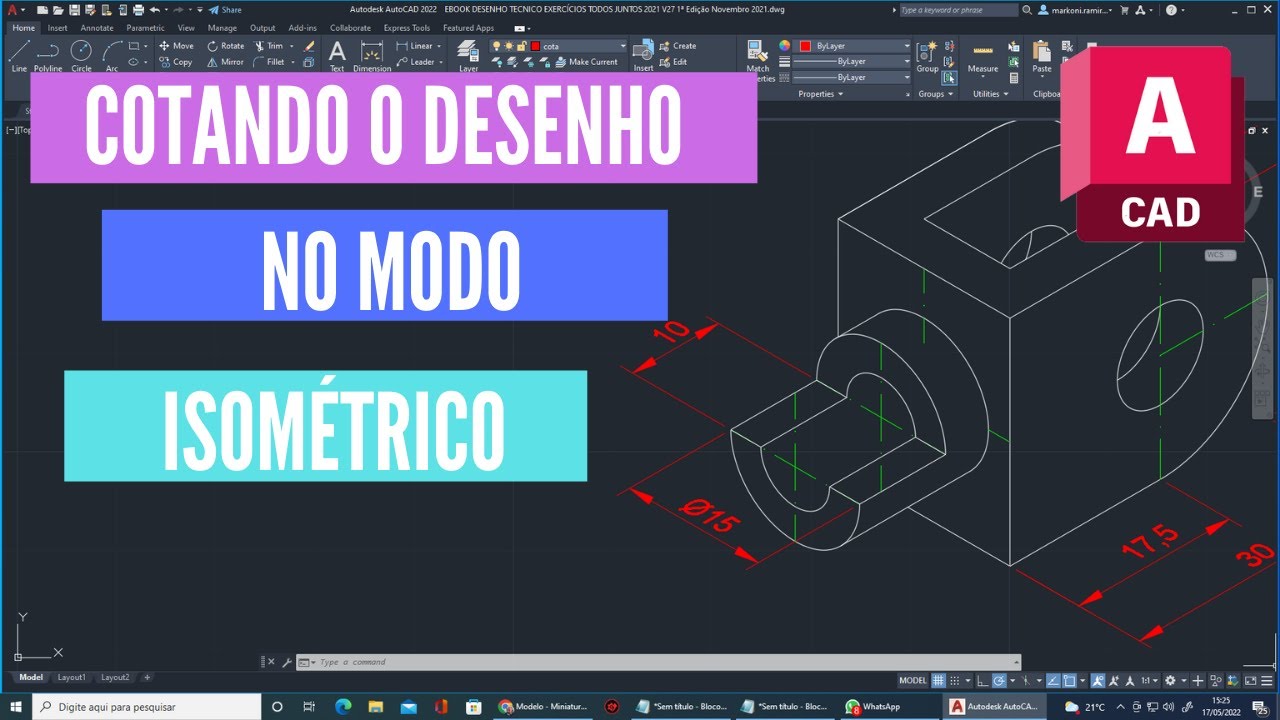Toggle annotation visibility in status bar
The width and height of the screenshot is (1280, 720).
pyautogui.click(x=1097, y=680)
